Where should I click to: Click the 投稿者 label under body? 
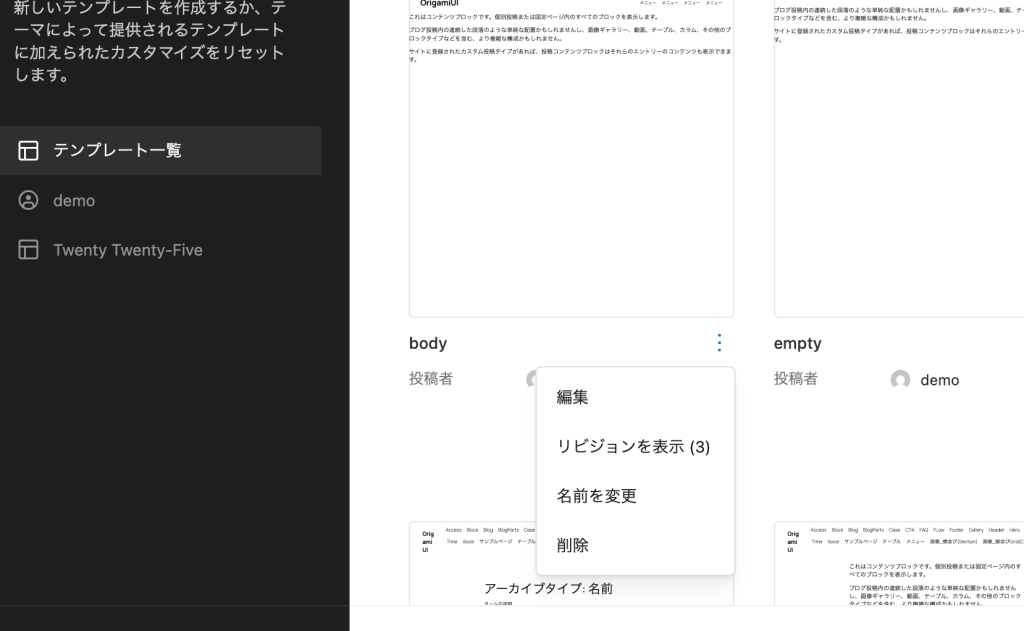[x=431, y=379]
